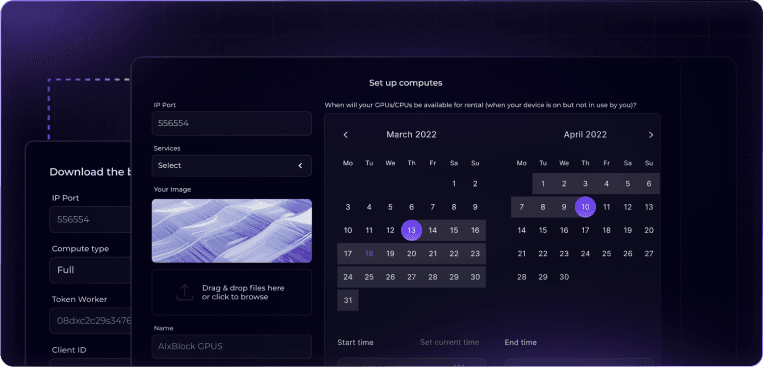763x367 pixels.
Task: Select March 10 in calendar
Action: 348,230
